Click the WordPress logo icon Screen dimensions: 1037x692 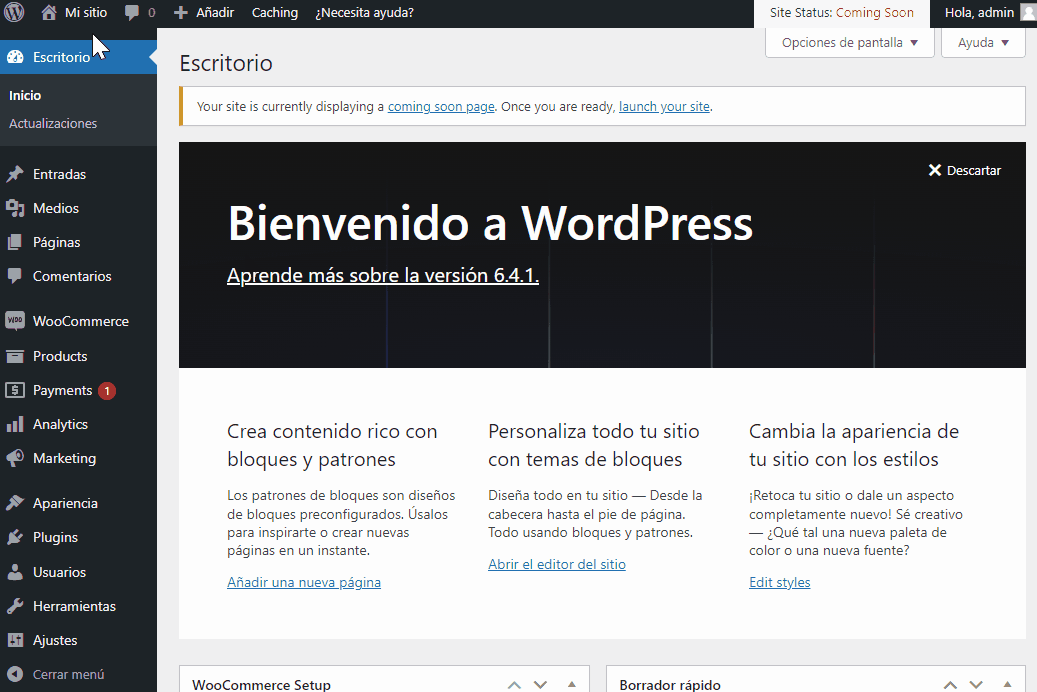click(14, 12)
